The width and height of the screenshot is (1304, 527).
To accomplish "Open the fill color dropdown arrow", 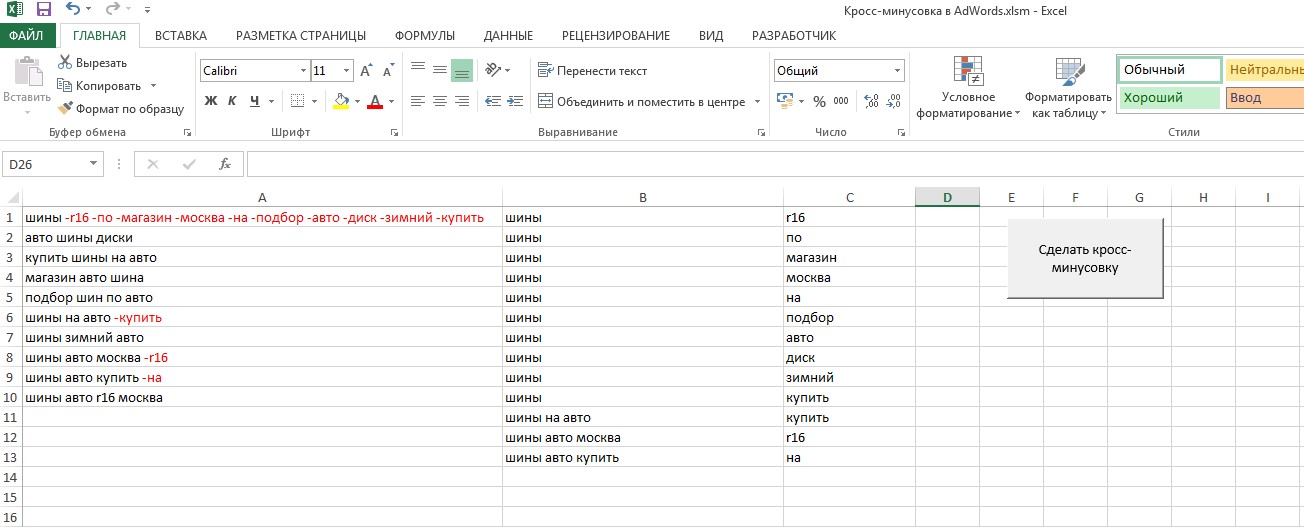I will 358,101.
